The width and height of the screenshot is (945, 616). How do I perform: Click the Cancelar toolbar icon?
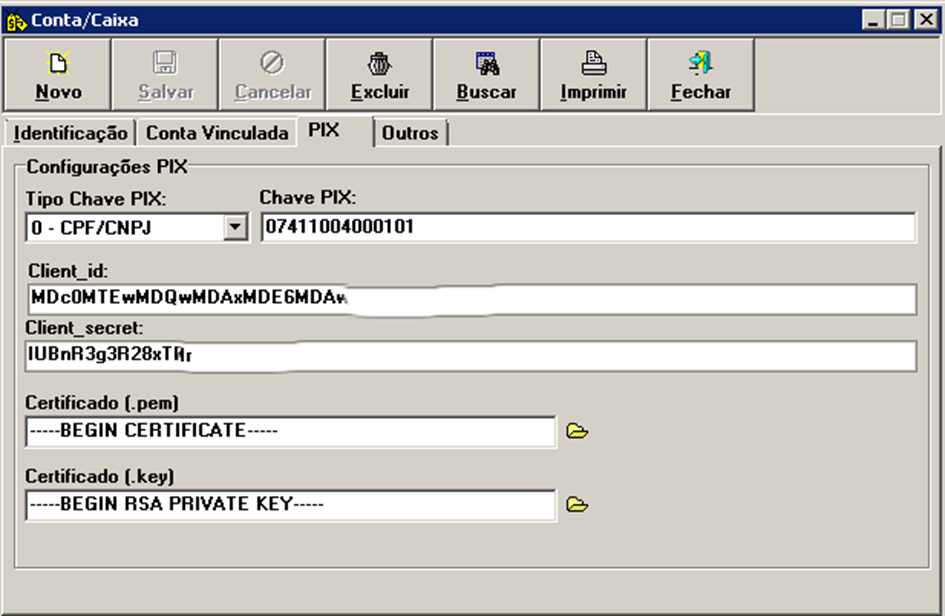[272, 64]
